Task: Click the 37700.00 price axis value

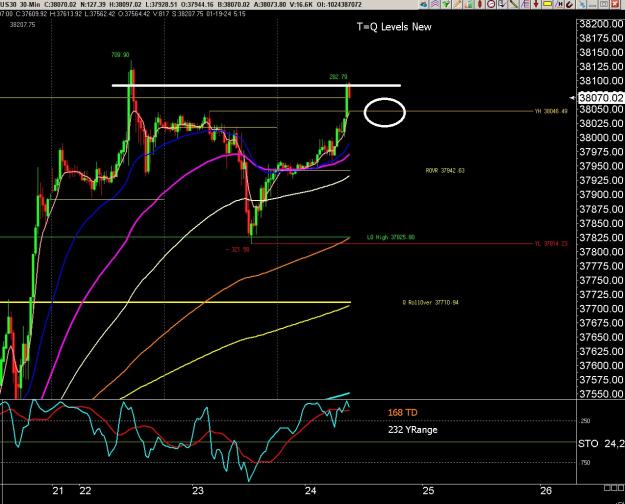Action: tap(601, 309)
